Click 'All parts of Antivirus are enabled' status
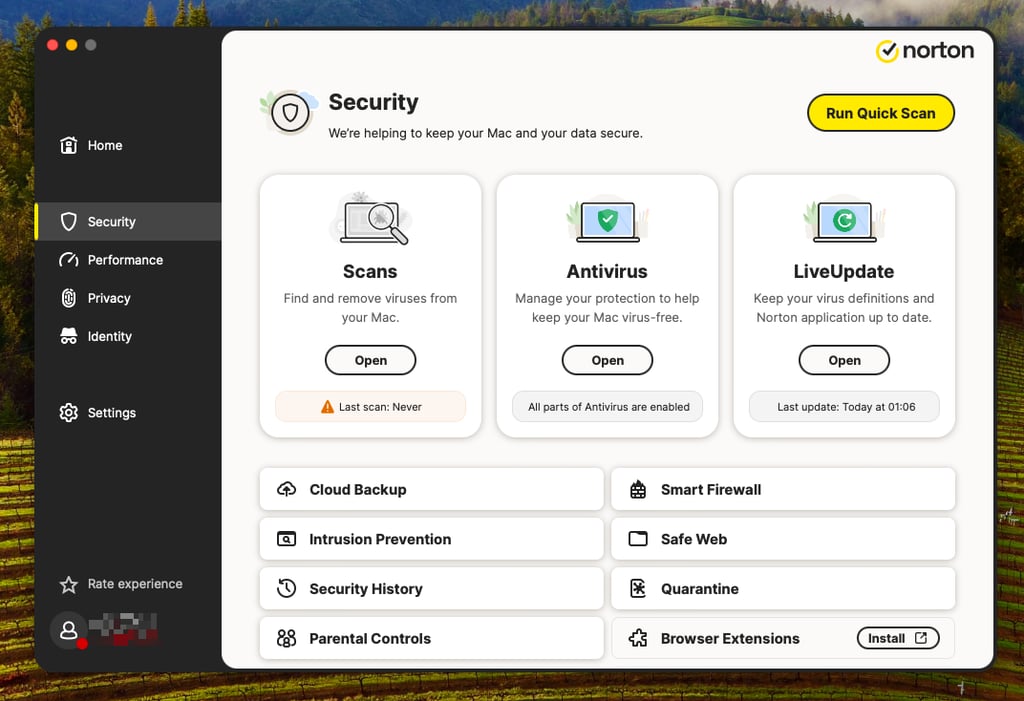Viewport: 1024px width, 701px height. pos(607,407)
